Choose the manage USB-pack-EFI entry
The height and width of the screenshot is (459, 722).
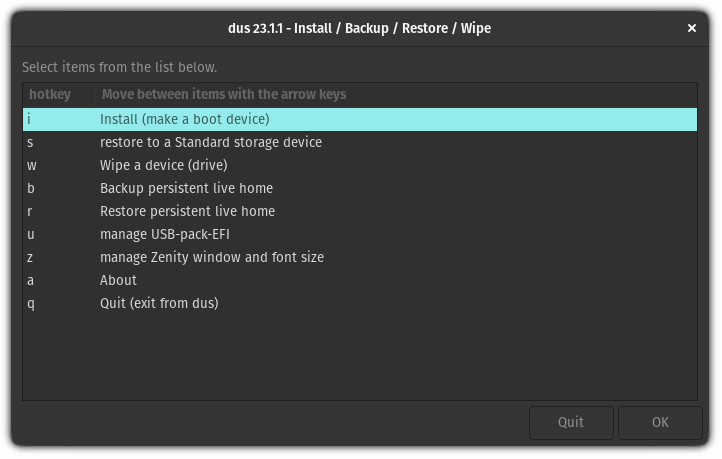tap(167, 234)
